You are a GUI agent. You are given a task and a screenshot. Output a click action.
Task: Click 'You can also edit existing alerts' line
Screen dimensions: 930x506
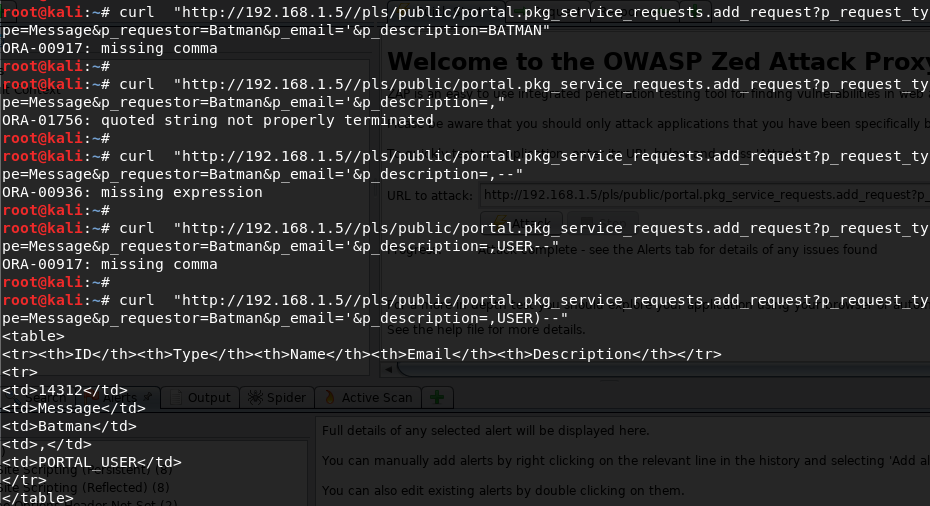[503, 491]
